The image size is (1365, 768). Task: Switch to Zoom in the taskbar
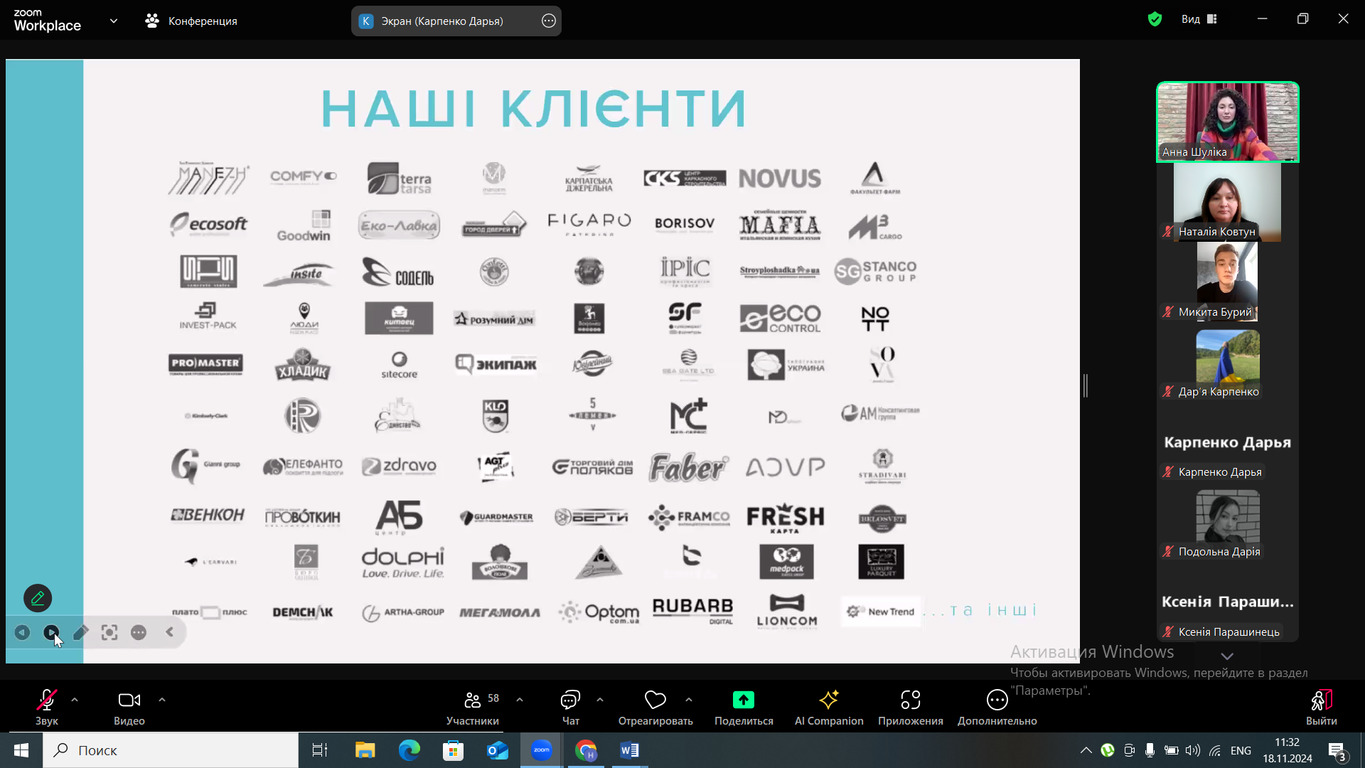click(x=541, y=750)
